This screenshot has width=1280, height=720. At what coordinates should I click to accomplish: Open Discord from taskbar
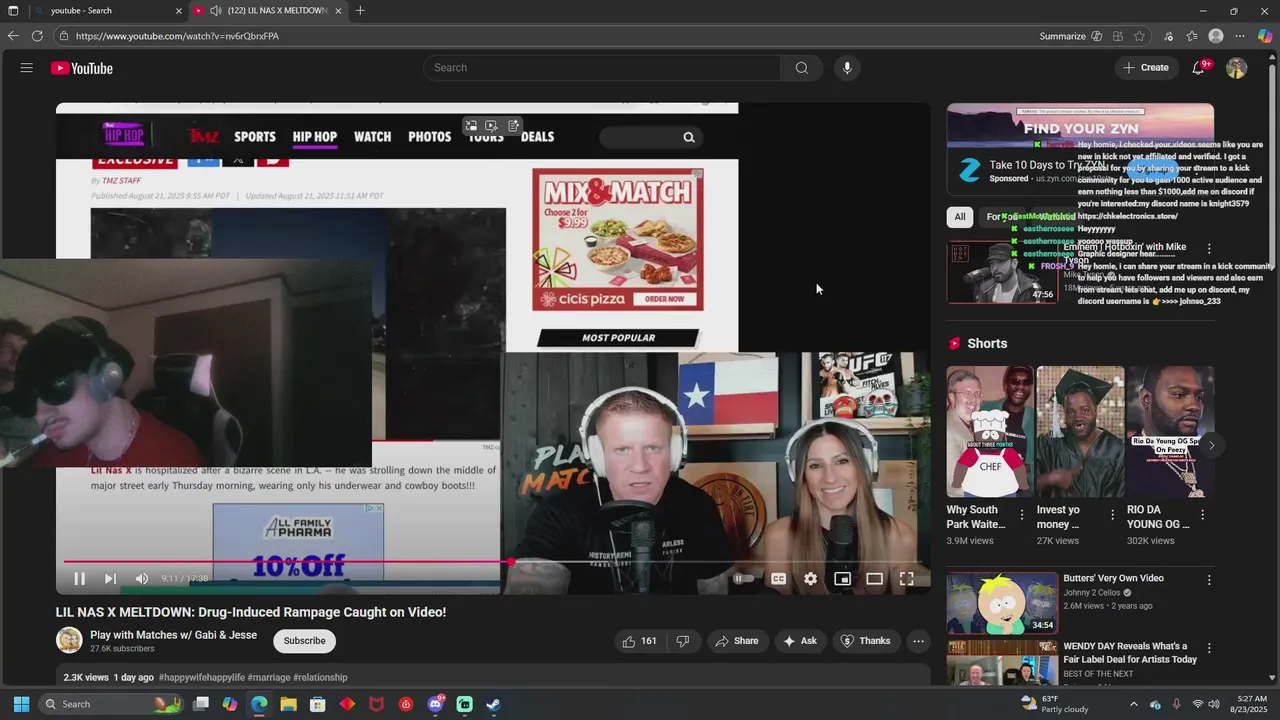(435, 704)
